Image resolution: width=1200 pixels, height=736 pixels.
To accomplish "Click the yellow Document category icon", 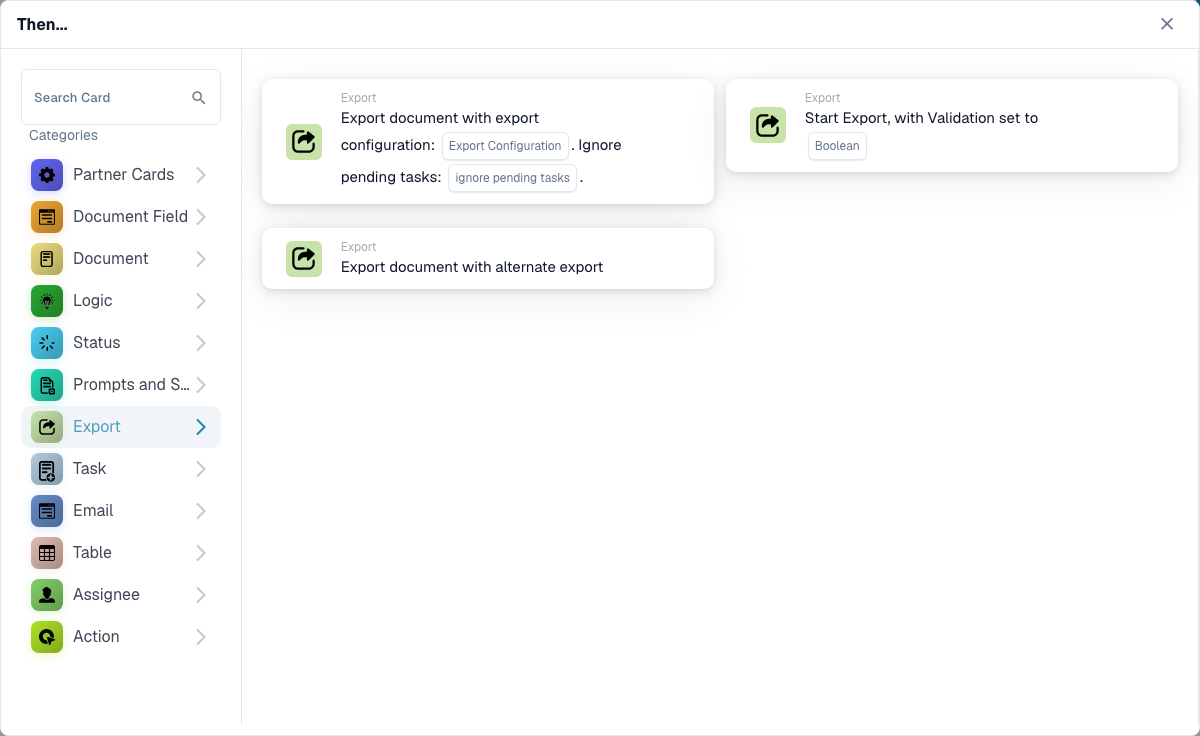I will (47, 259).
